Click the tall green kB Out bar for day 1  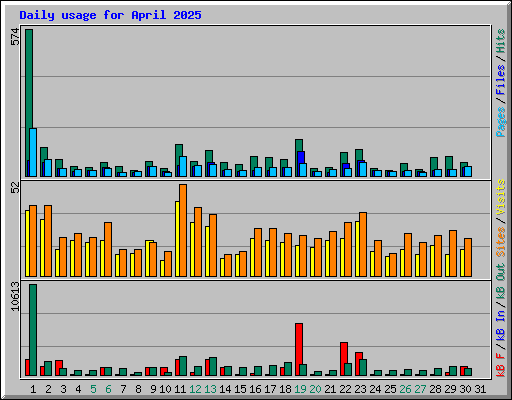point(33,330)
